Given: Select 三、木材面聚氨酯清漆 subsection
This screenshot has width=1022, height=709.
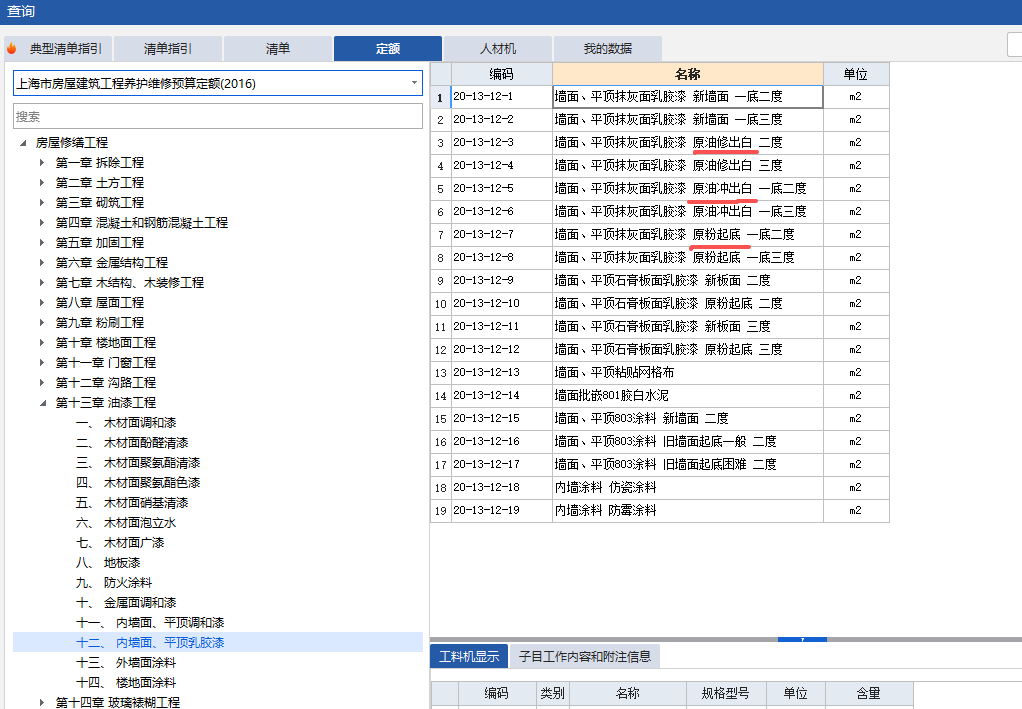Looking at the screenshot, I should coord(138,463).
